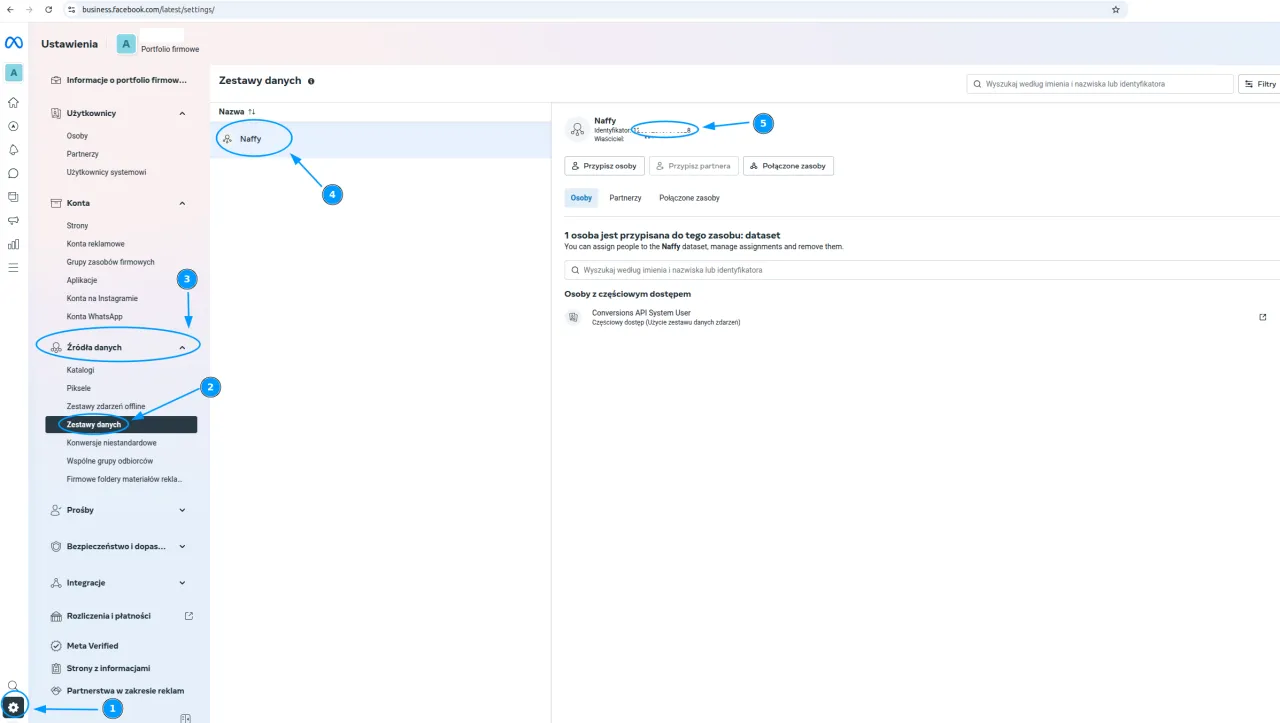Open the inbox chat bubble icon

pos(14,173)
